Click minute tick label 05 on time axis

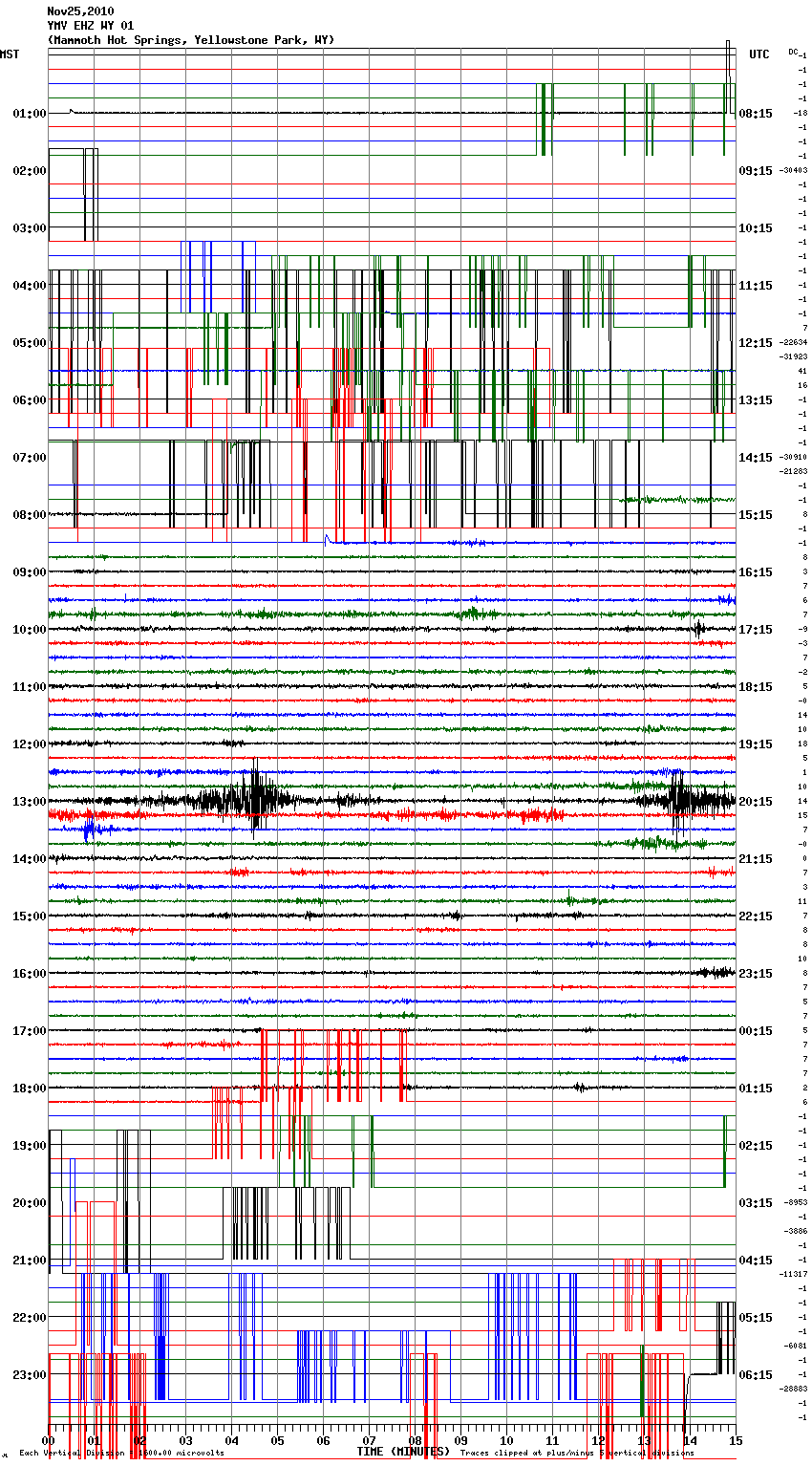pyautogui.click(x=277, y=1440)
